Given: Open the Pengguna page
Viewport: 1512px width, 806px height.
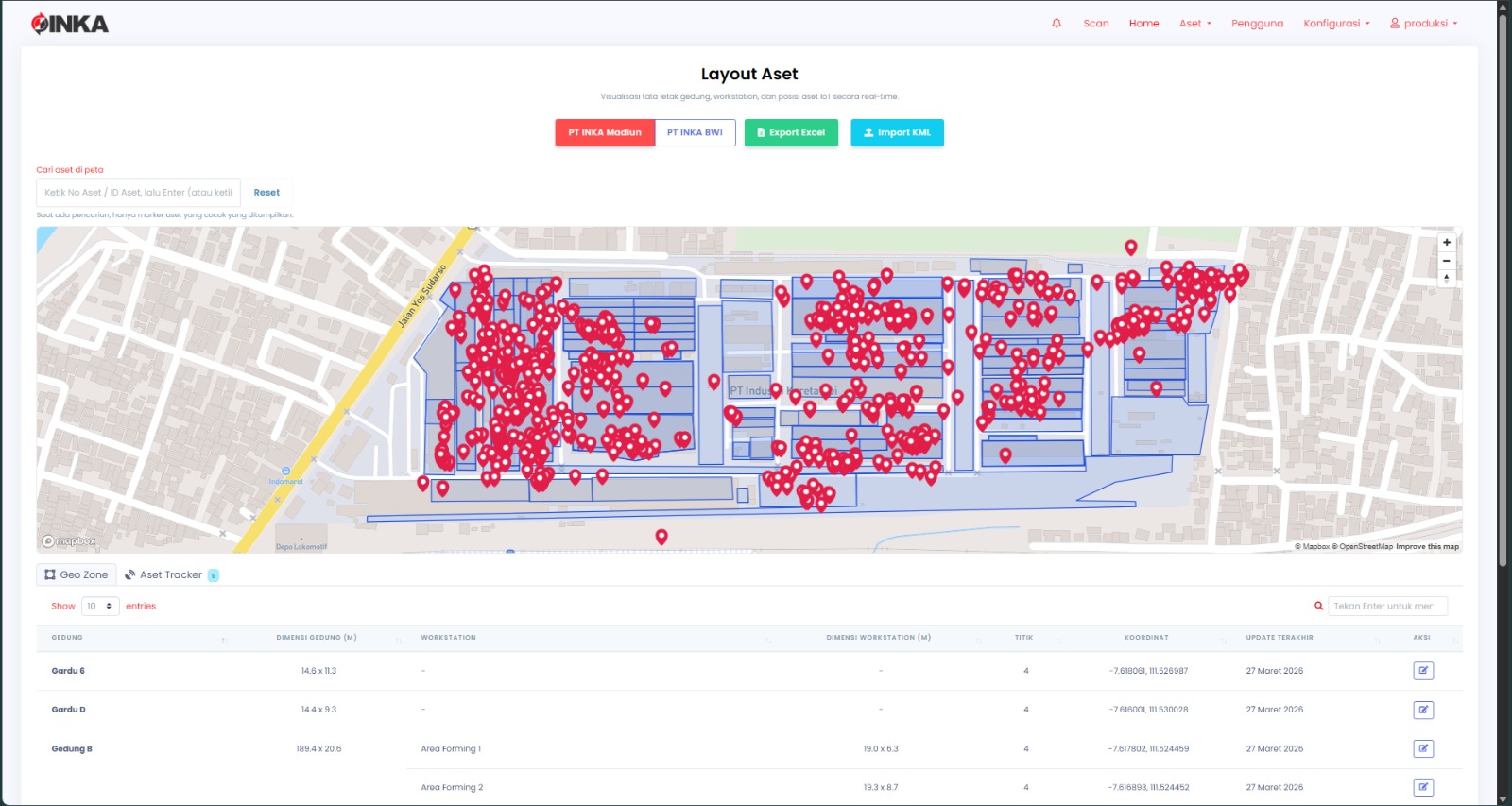Looking at the screenshot, I should [x=1257, y=24].
